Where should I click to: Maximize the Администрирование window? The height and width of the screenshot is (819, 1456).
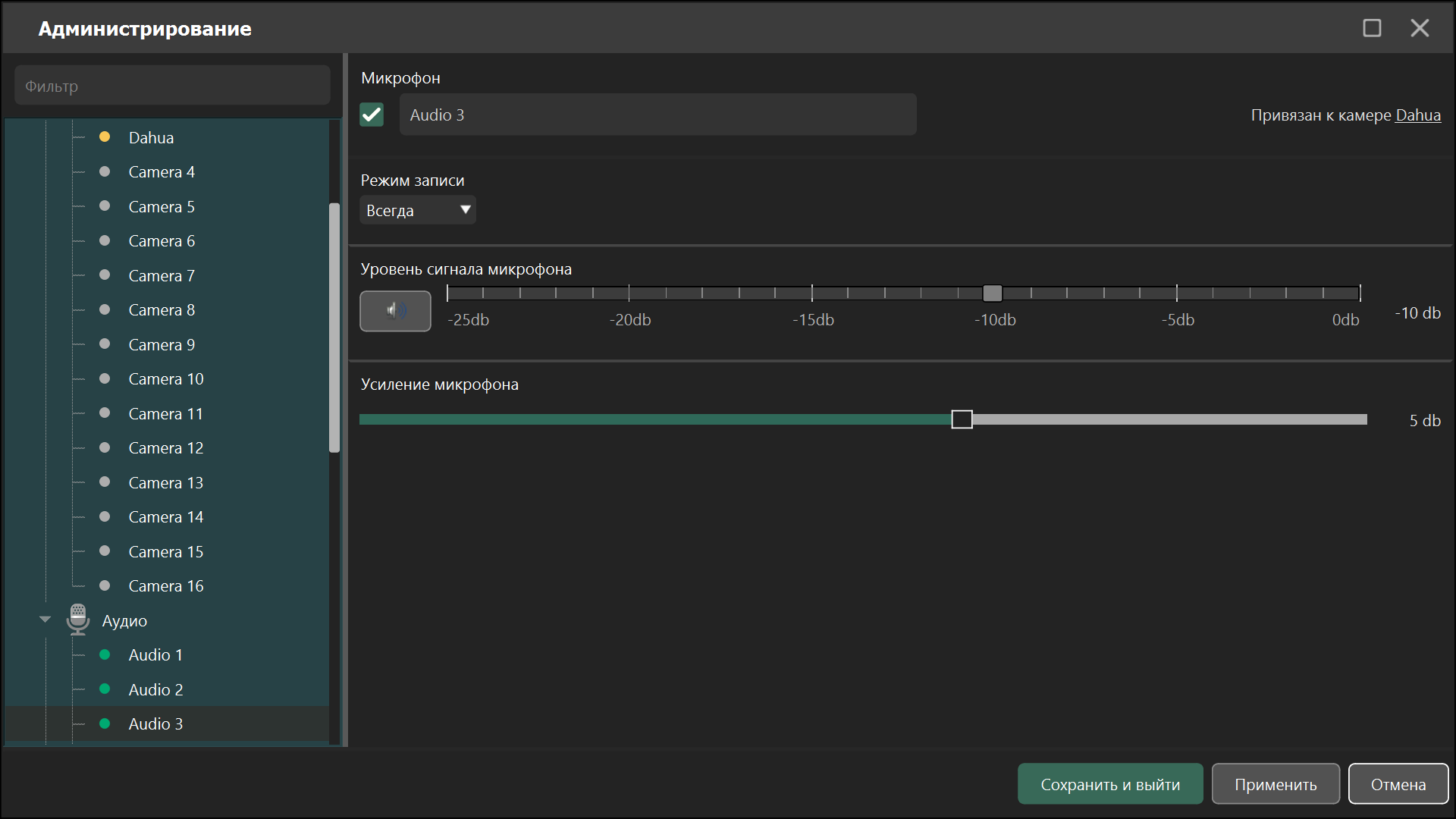1372,28
